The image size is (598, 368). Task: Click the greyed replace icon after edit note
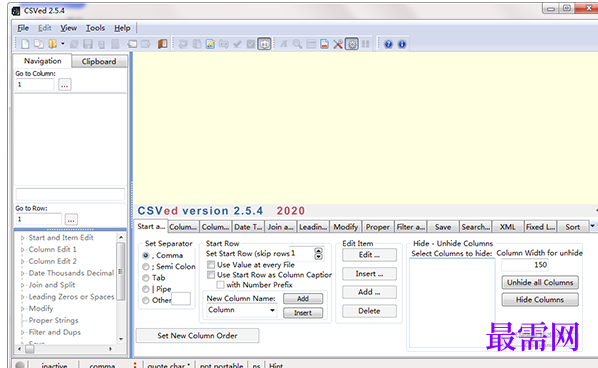coord(224,44)
